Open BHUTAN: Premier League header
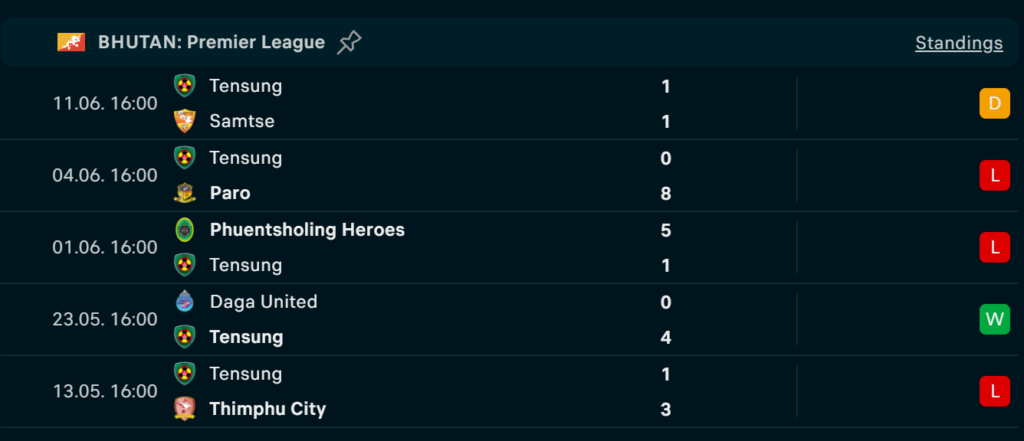 pos(211,42)
